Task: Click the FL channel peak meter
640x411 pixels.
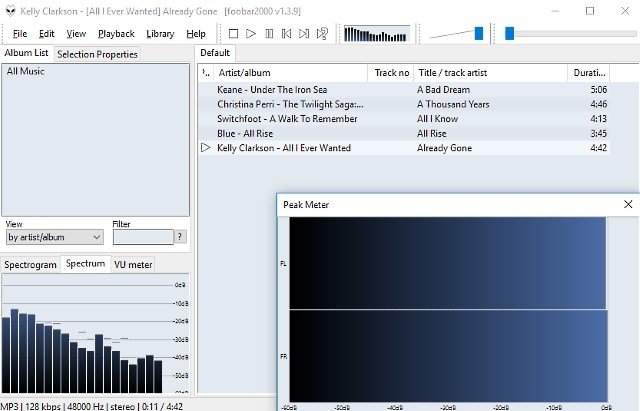Action: click(448, 263)
